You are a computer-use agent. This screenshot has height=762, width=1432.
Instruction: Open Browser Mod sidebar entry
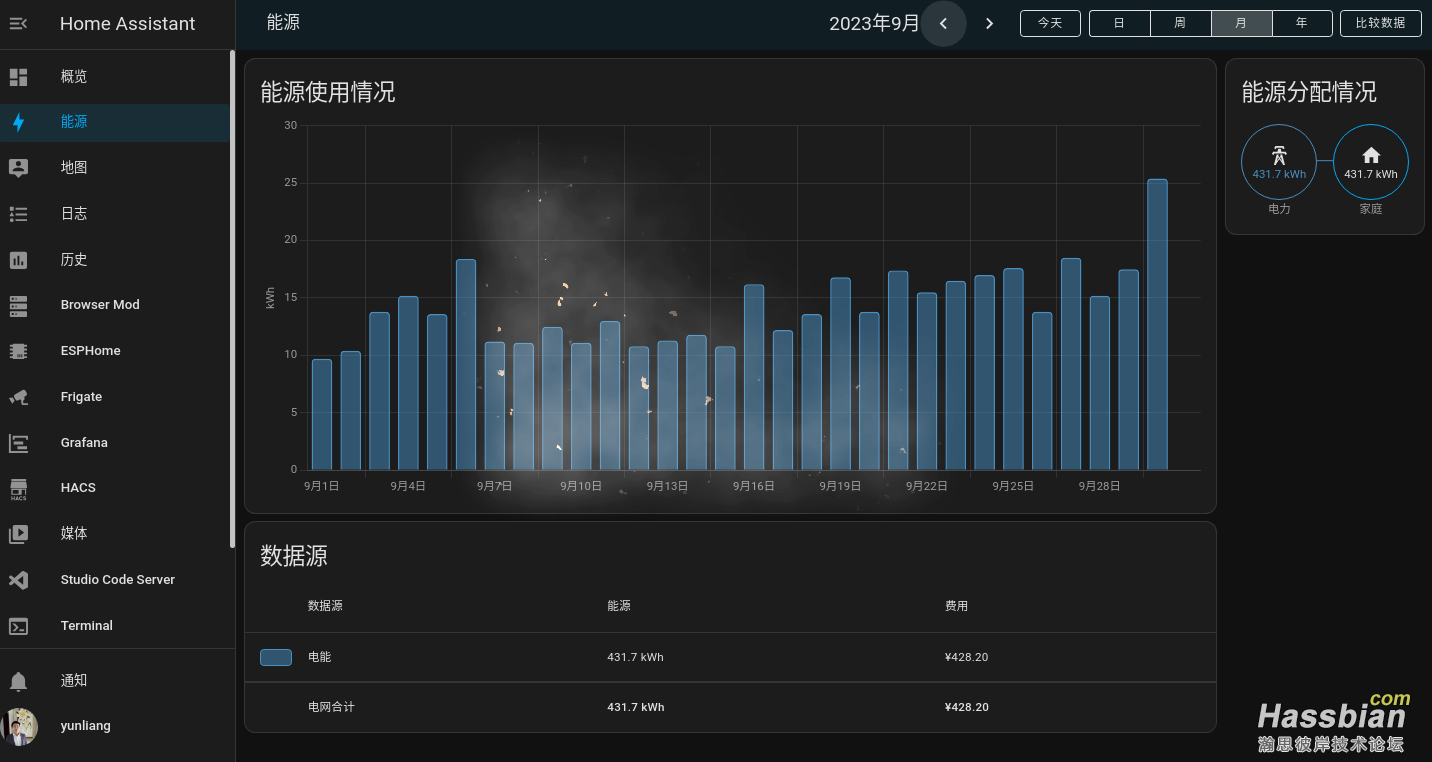pos(115,305)
